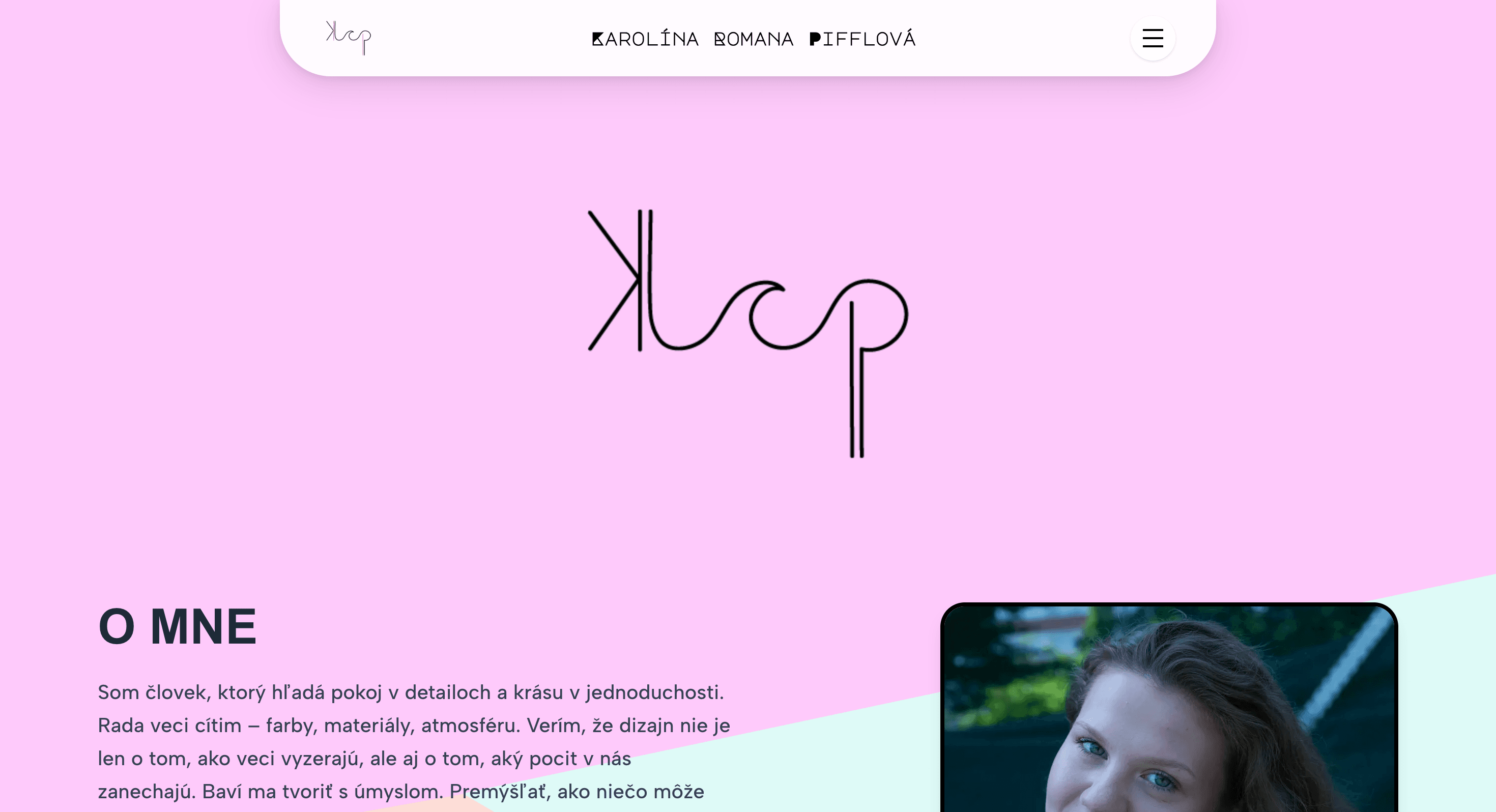Click the line starting "Rada veci cítim"
Image resolution: width=1496 pixels, height=812 pixels.
click(x=414, y=726)
